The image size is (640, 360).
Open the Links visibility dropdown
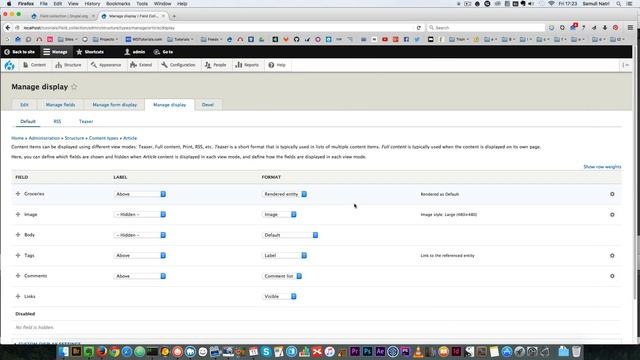(x=279, y=296)
